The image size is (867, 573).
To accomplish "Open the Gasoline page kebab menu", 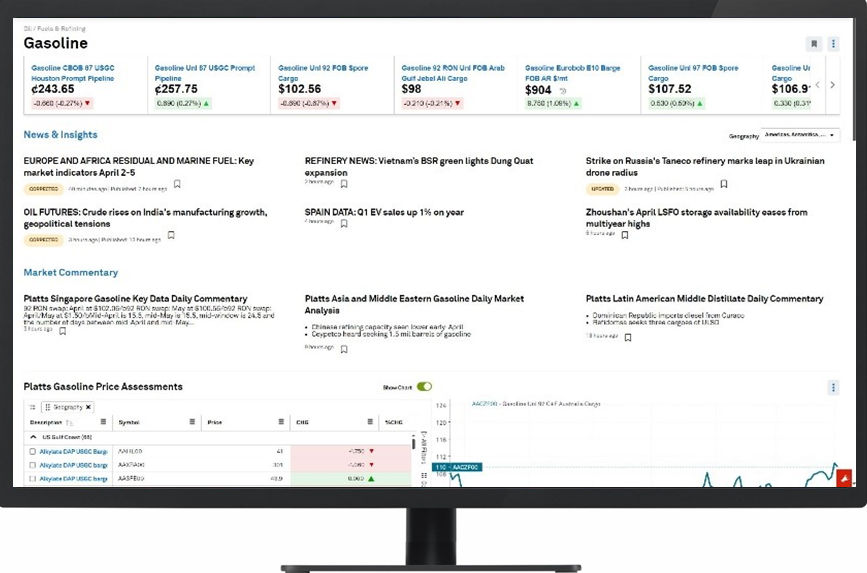I will 833,44.
